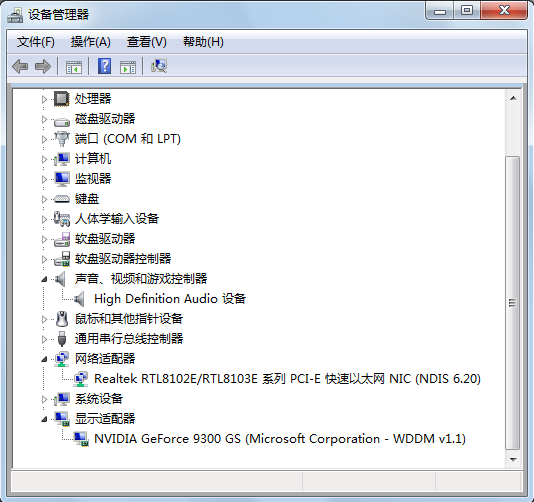Select NVIDIA GeForce 9300 GS device
The image size is (534, 502).
click(x=280, y=439)
